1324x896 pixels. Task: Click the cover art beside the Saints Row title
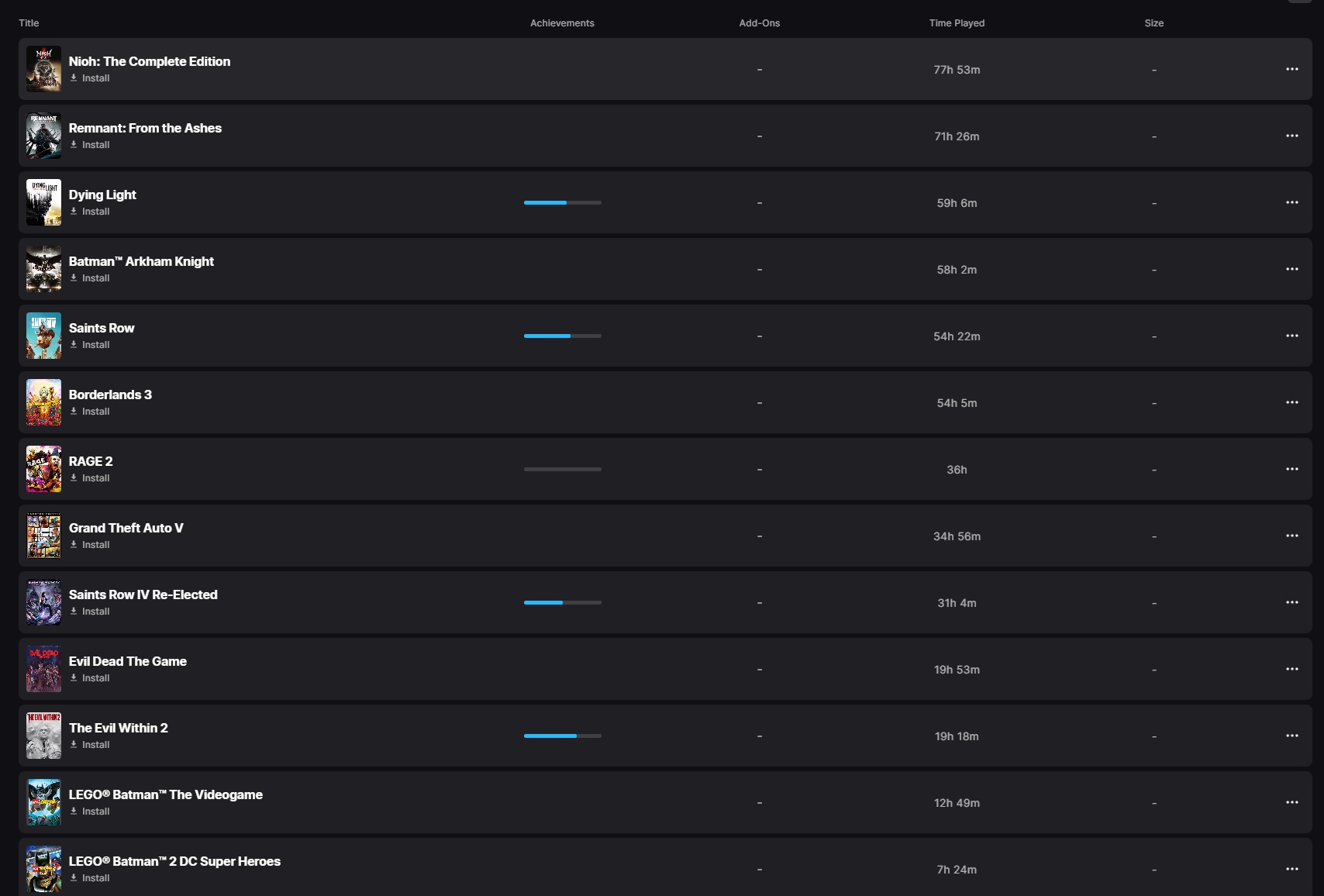click(43, 336)
